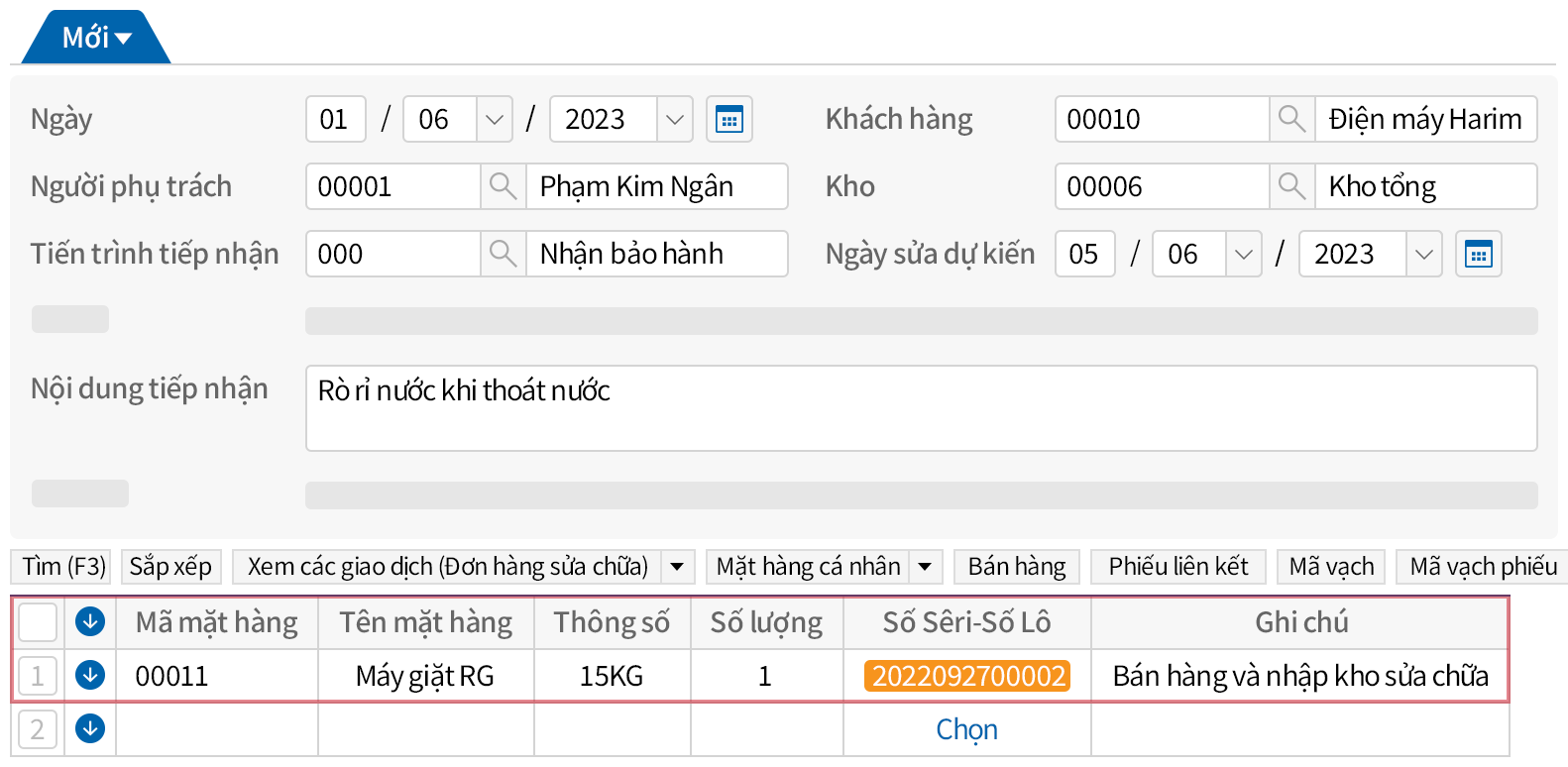
Task: Select row number 2 in the grid
Action: pyautogui.click(x=38, y=729)
